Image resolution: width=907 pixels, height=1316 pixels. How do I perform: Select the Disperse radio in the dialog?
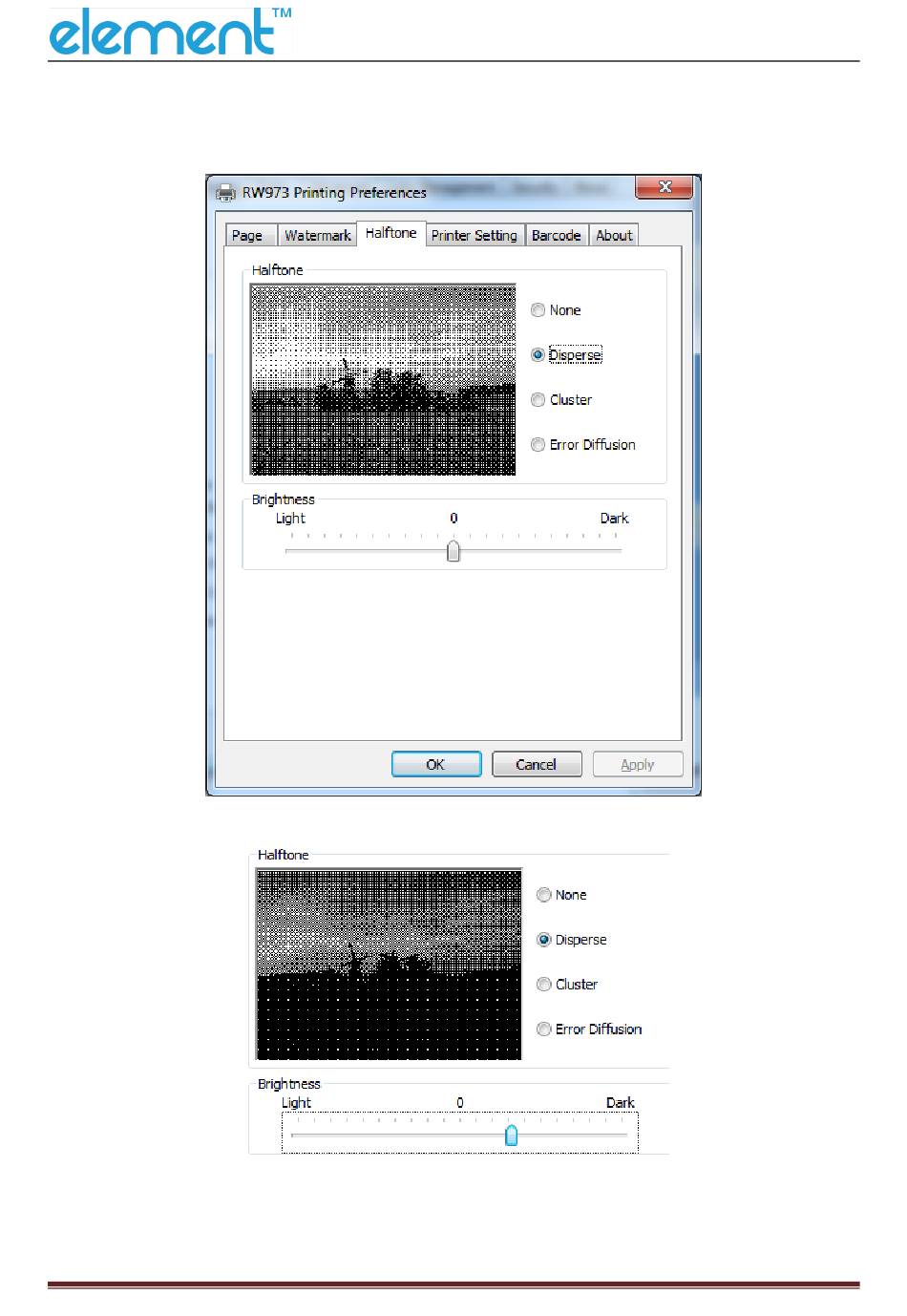coord(538,355)
